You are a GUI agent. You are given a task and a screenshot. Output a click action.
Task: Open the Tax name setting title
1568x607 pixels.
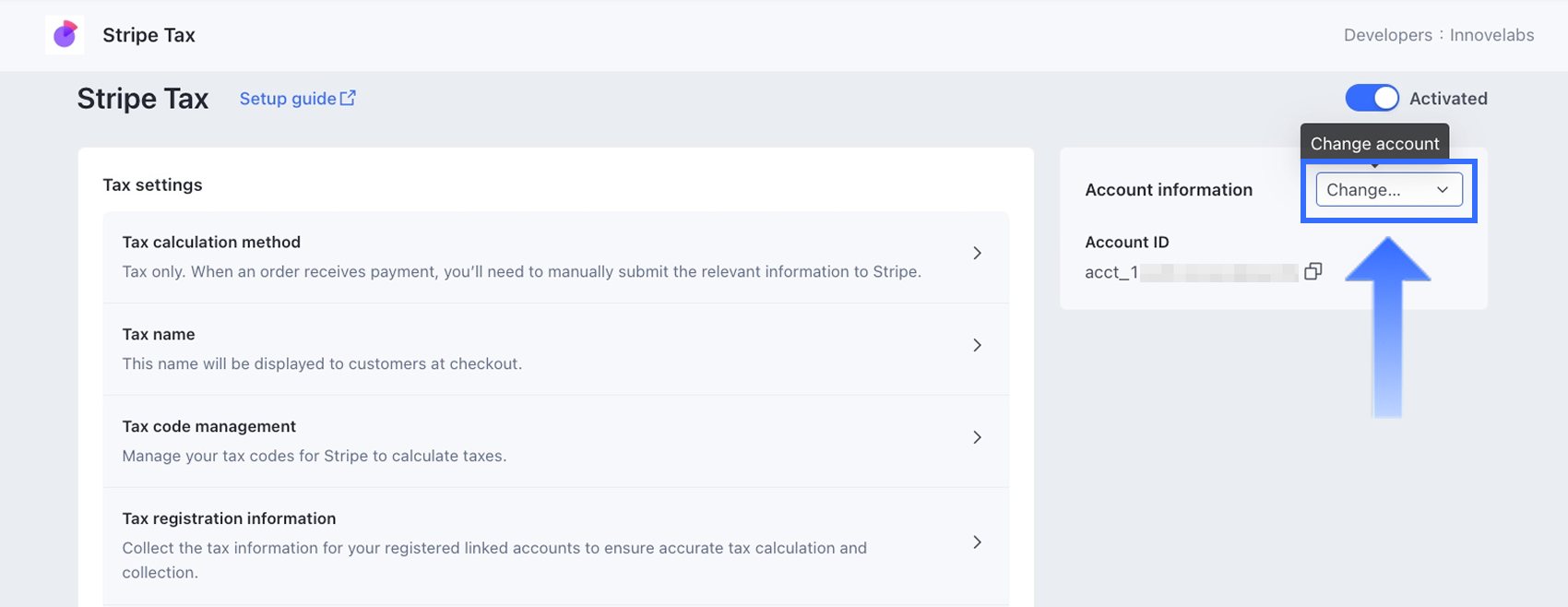(159, 334)
